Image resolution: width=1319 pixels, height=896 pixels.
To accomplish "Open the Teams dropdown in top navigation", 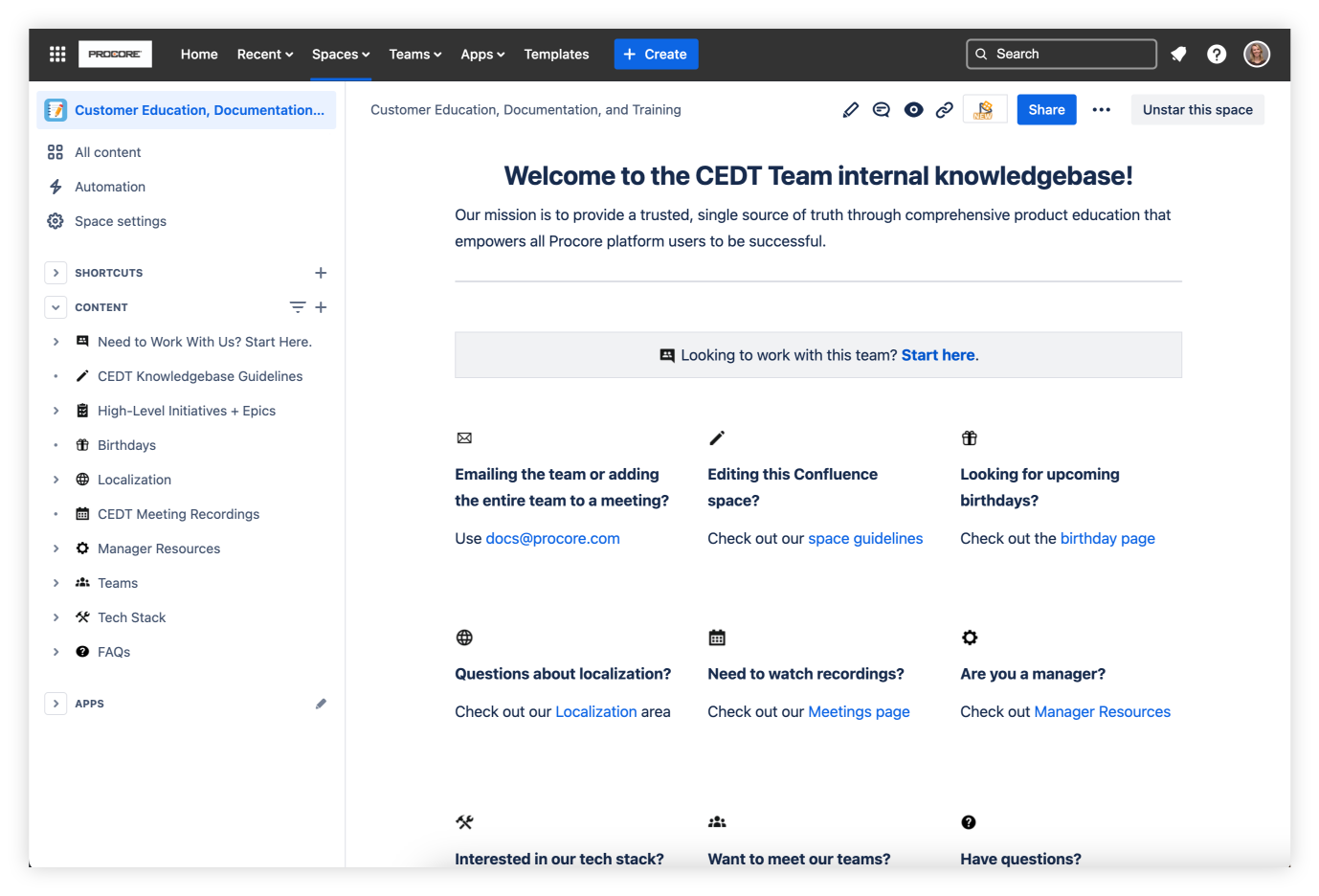I will [415, 55].
